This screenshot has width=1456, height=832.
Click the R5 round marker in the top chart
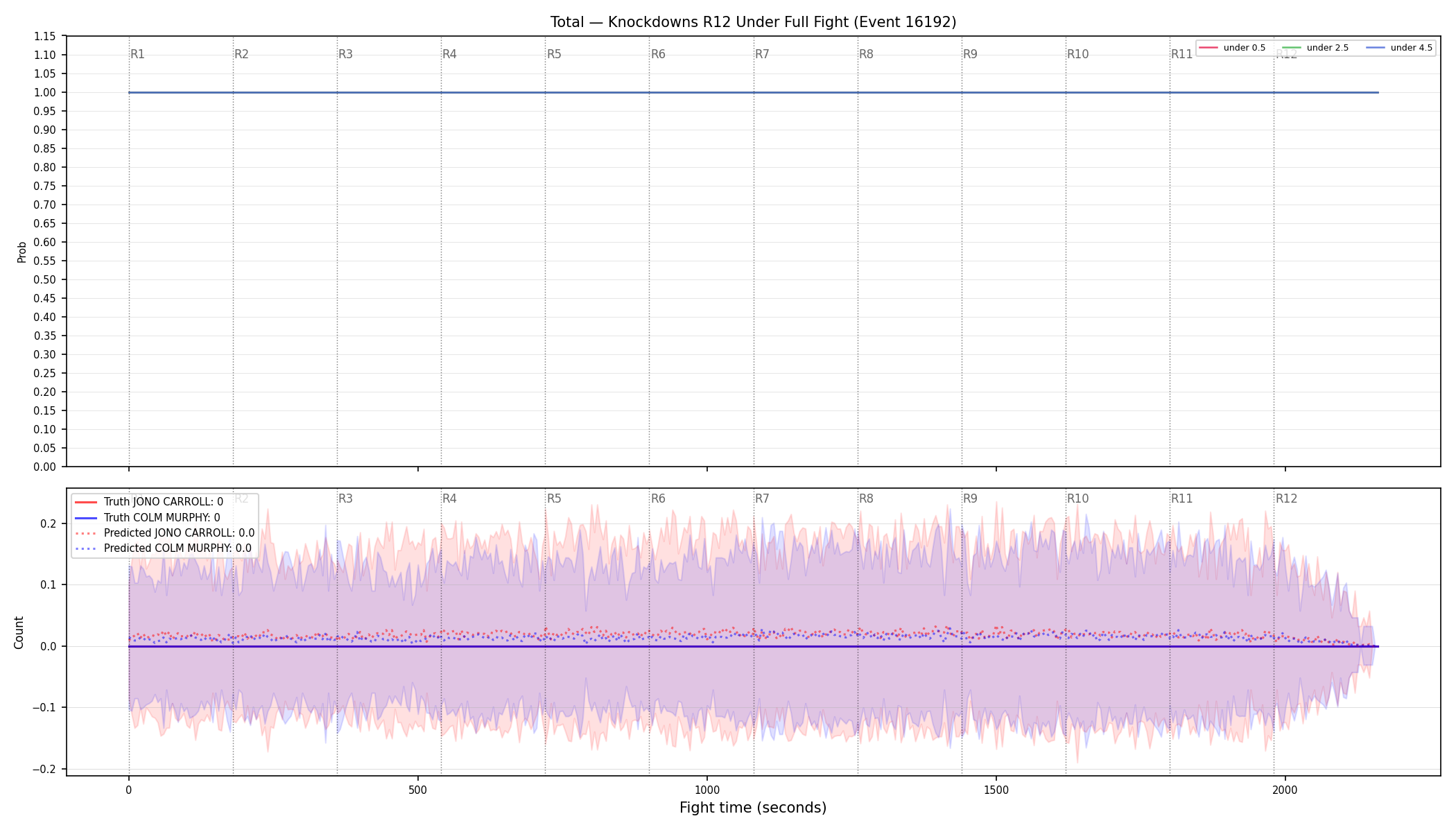click(554, 54)
